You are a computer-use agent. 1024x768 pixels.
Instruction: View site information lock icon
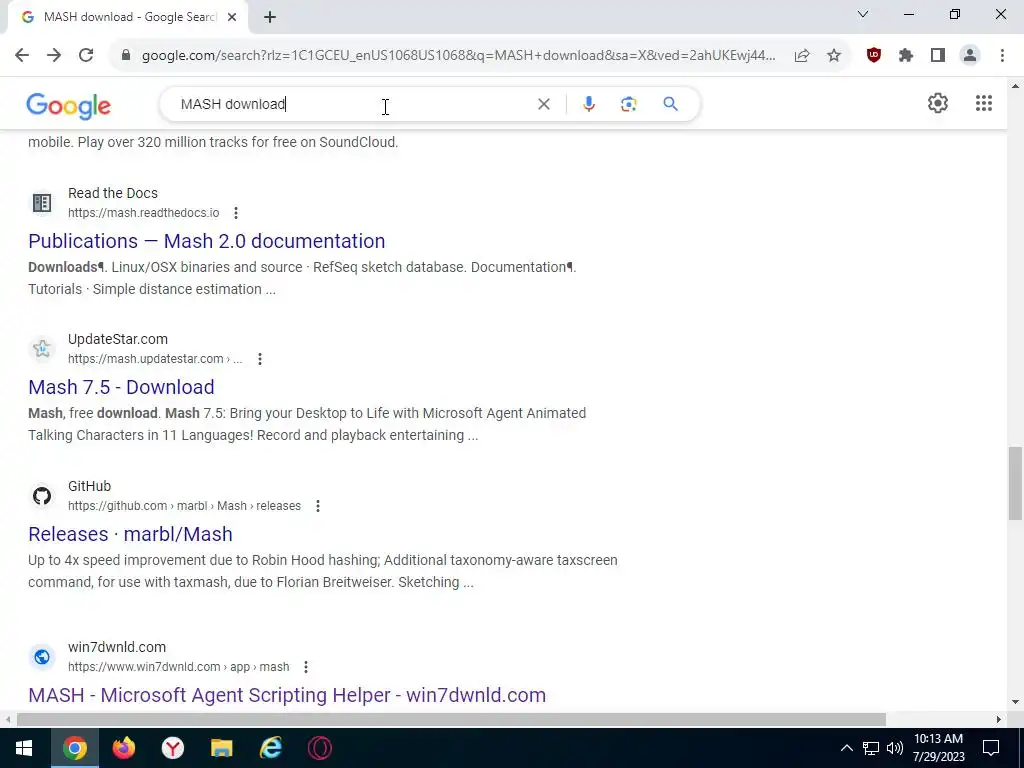pyautogui.click(x=126, y=56)
